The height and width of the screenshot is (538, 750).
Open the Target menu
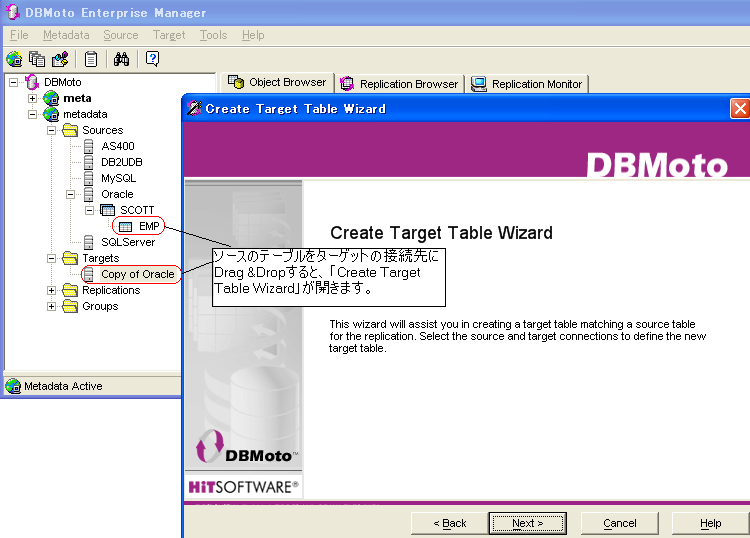pos(169,35)
